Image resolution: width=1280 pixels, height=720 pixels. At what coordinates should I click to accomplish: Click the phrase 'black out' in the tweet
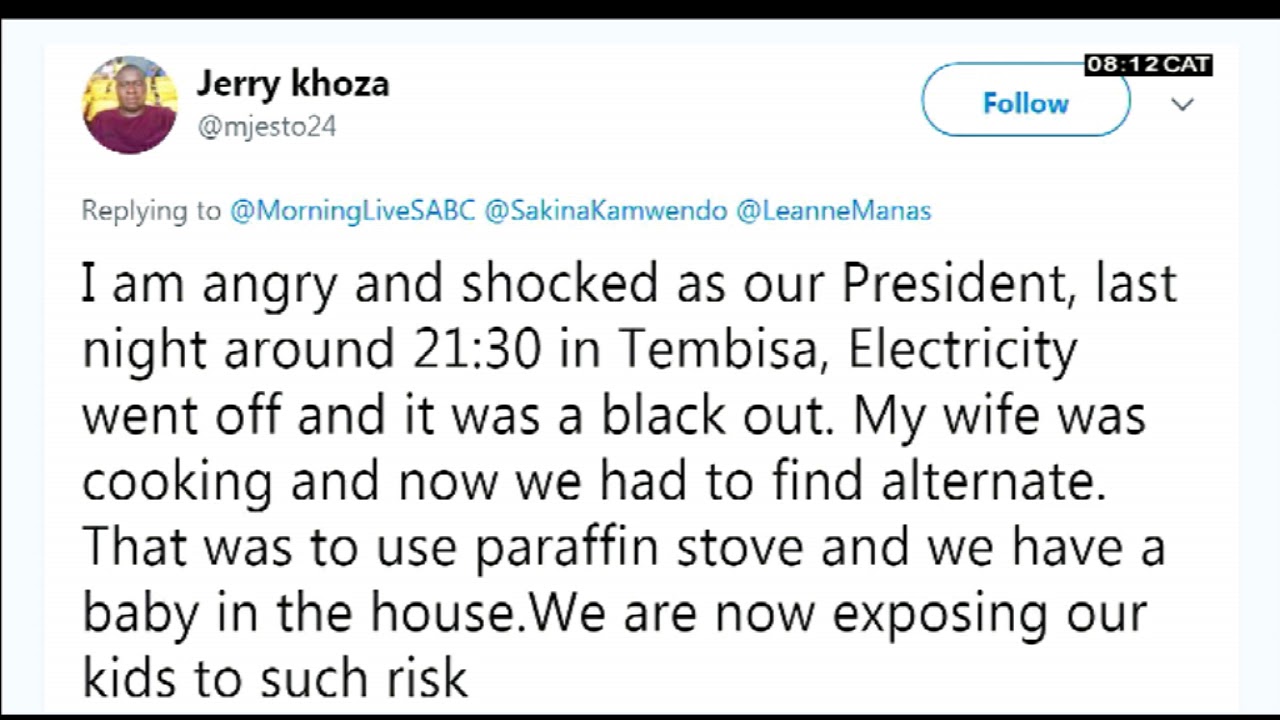coord(716,415)
